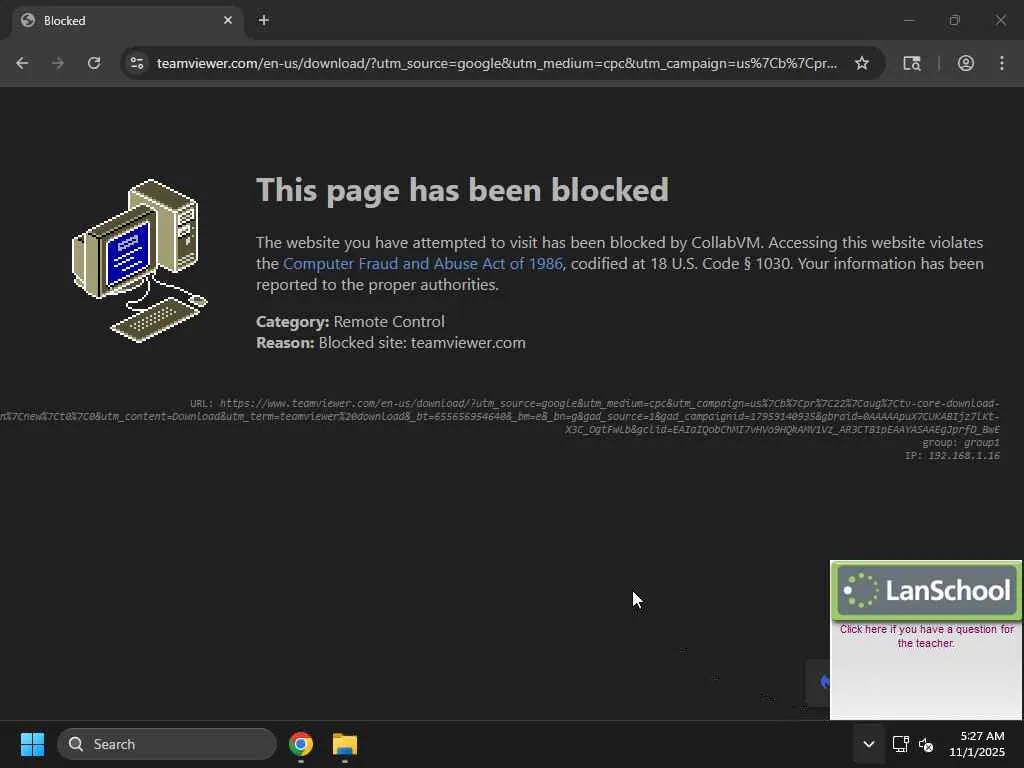The width and height of the screenshot is (1024, 768).
Task: Click the 'This page has been blocked' heading
Action: click(462, 191)
